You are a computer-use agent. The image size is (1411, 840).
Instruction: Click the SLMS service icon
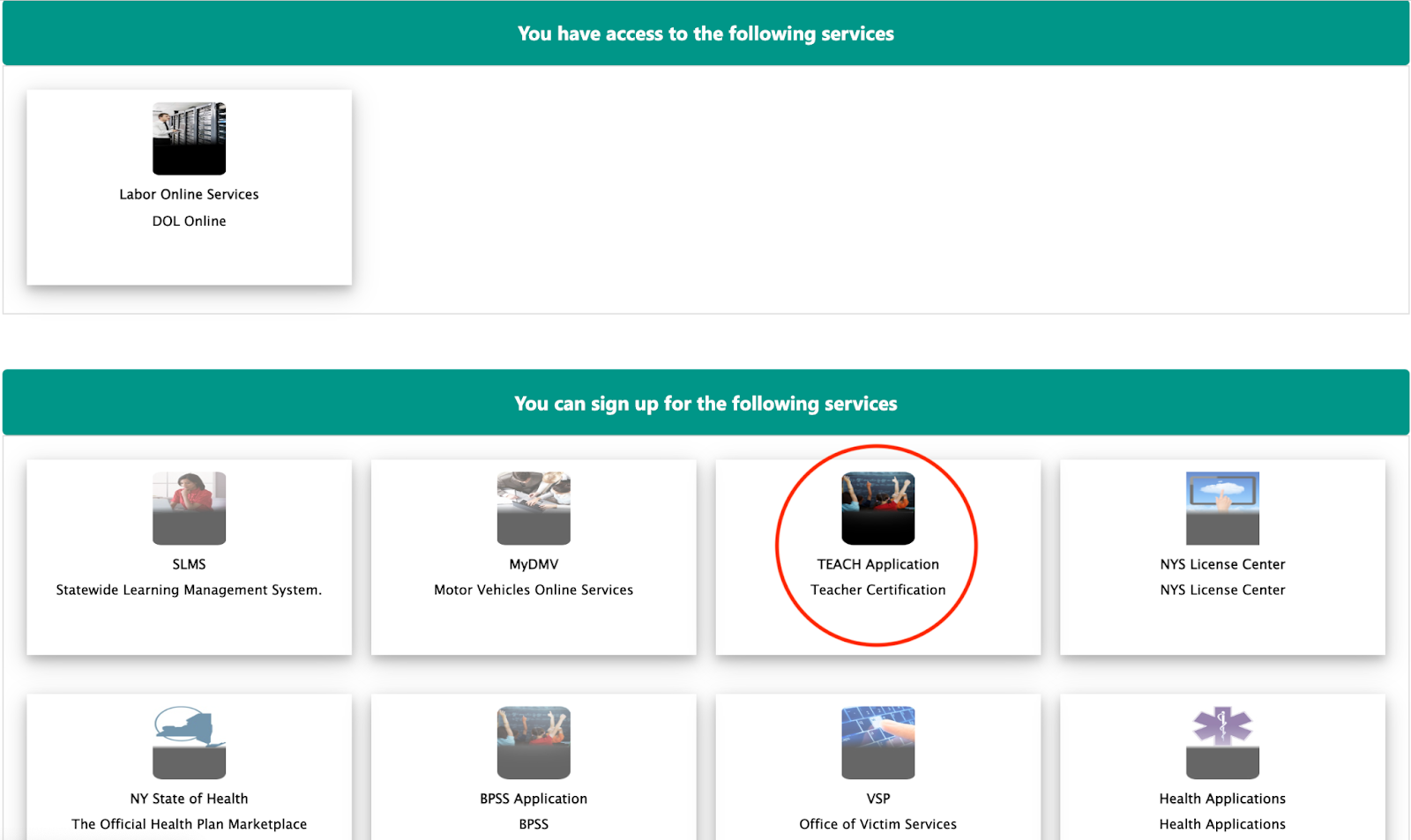[x=189, y=509]
